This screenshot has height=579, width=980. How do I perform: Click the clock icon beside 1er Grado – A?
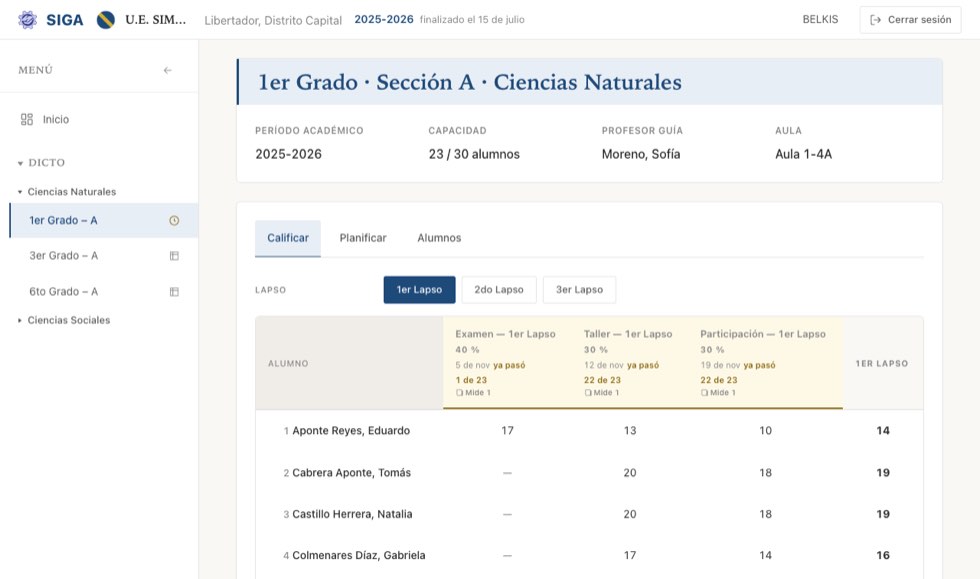[x=174, y=220]
